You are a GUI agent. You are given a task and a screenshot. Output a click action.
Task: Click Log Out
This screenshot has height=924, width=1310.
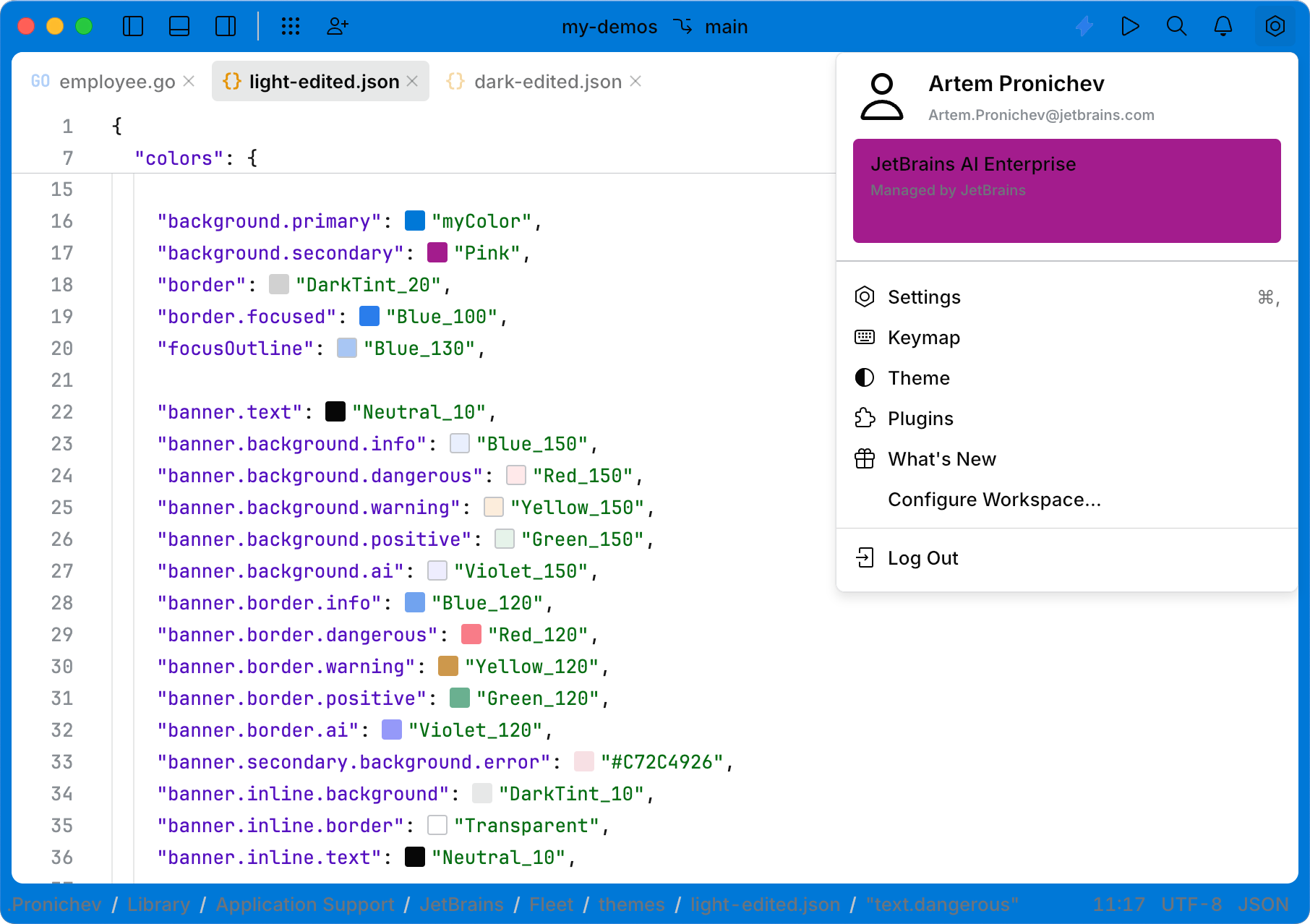click(x=922, y=558)
